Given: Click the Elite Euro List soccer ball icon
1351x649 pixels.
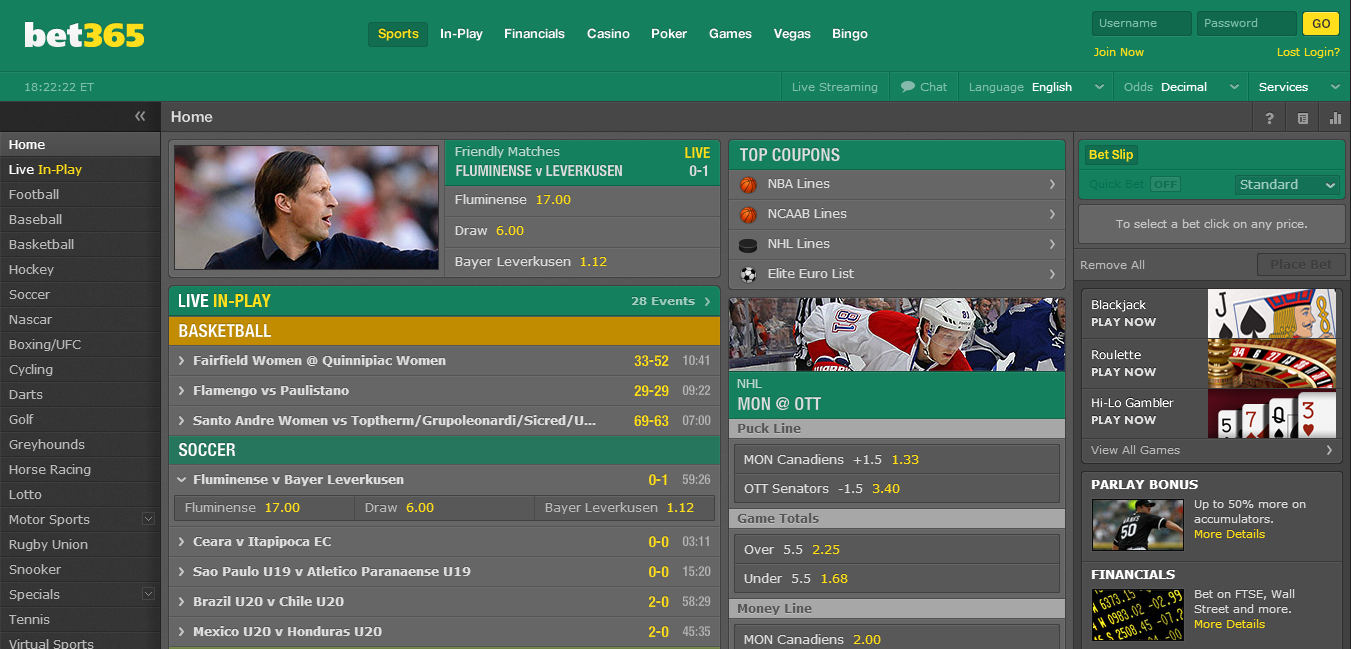Looking at the screenshot, I should [748, 274].
